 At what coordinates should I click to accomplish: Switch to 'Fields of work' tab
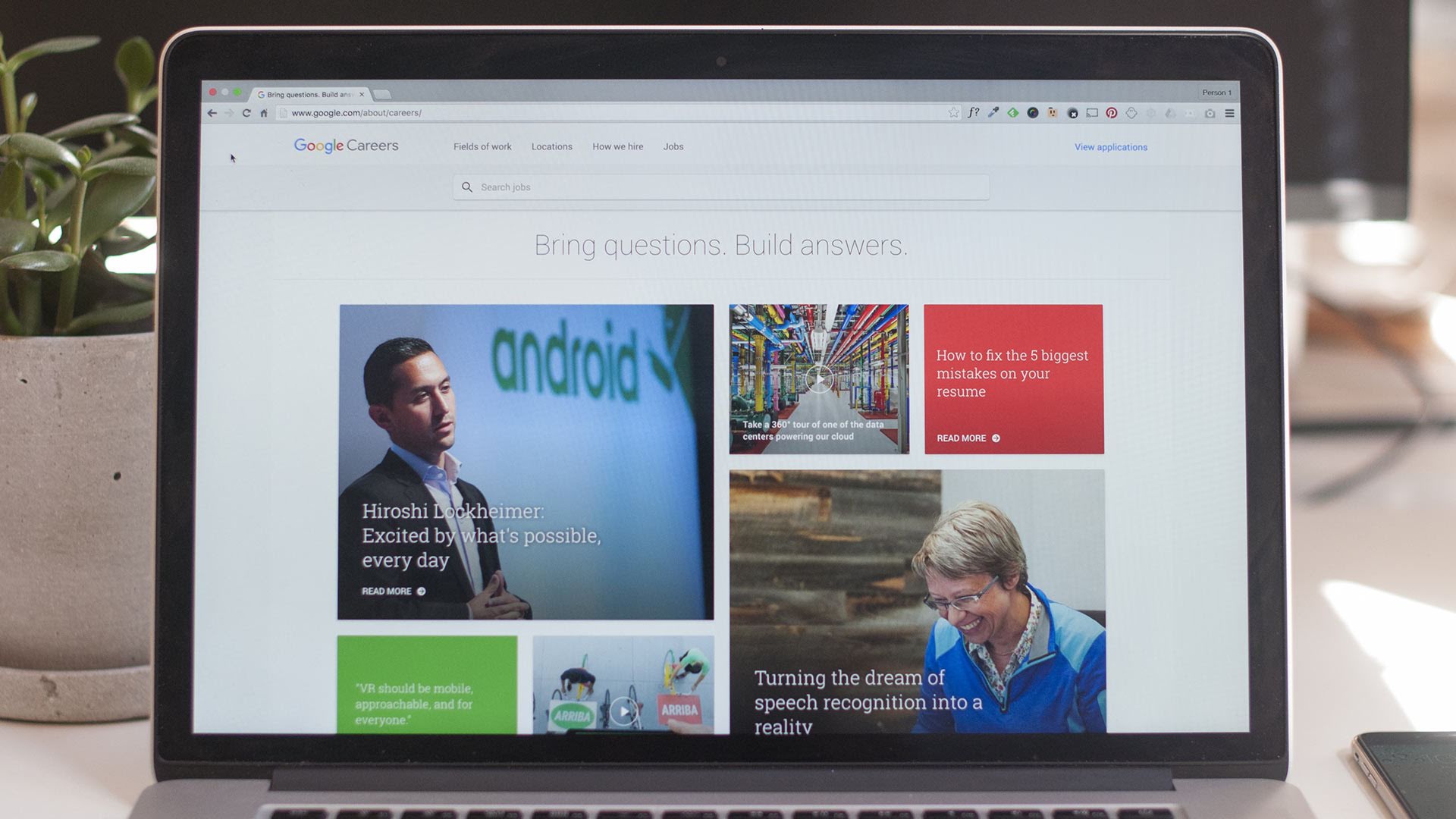[482, 146]
